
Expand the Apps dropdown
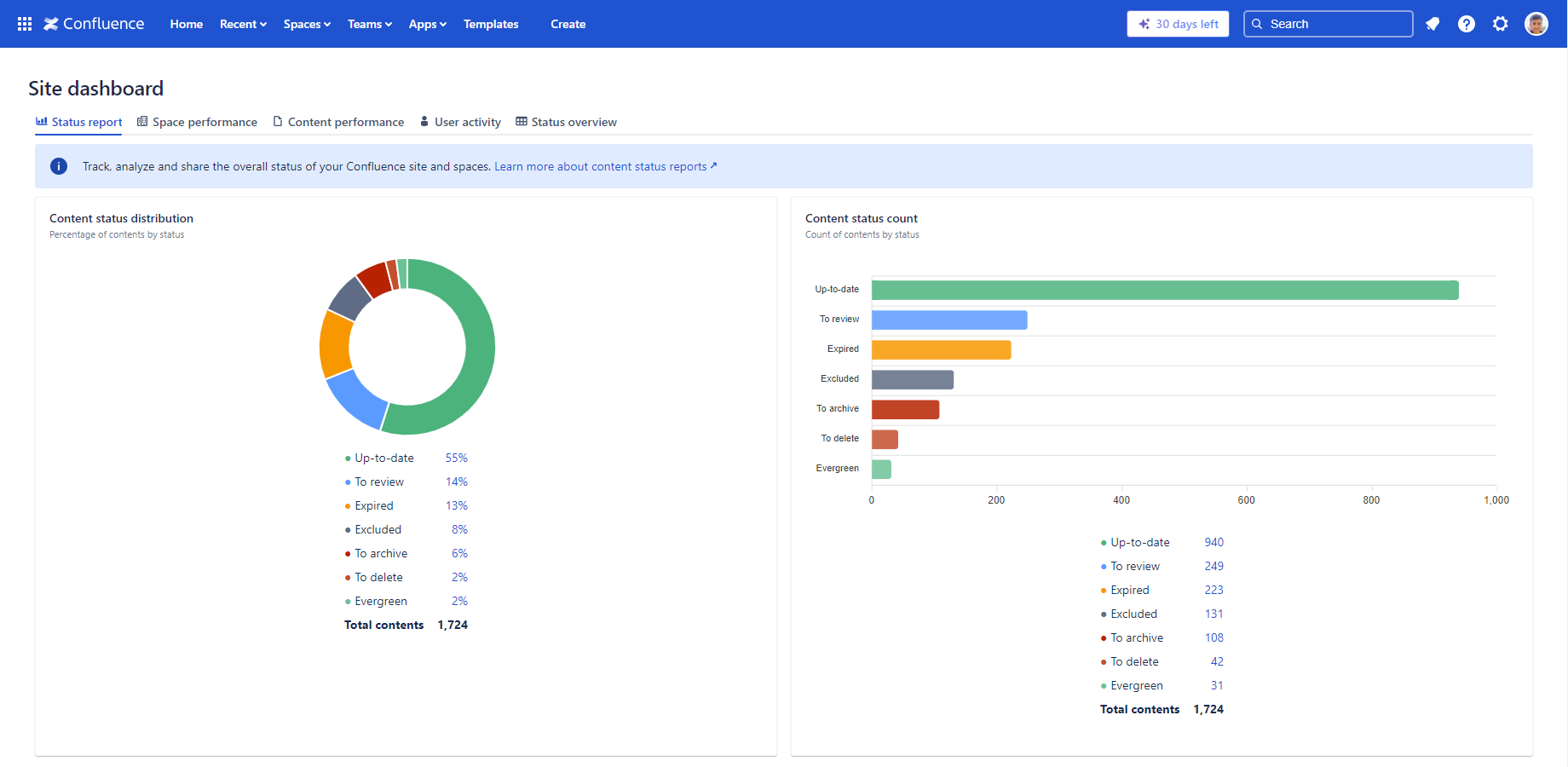(427, 24)
